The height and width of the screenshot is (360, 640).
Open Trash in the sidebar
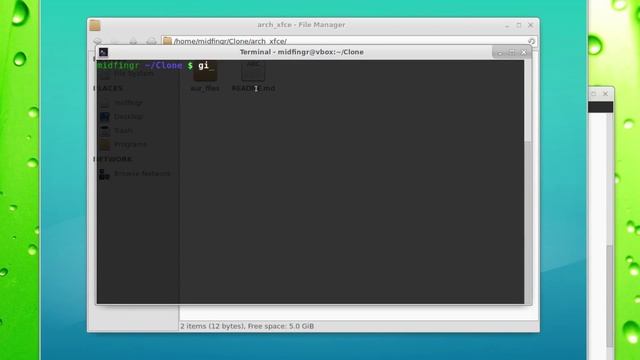click(117, 131)
